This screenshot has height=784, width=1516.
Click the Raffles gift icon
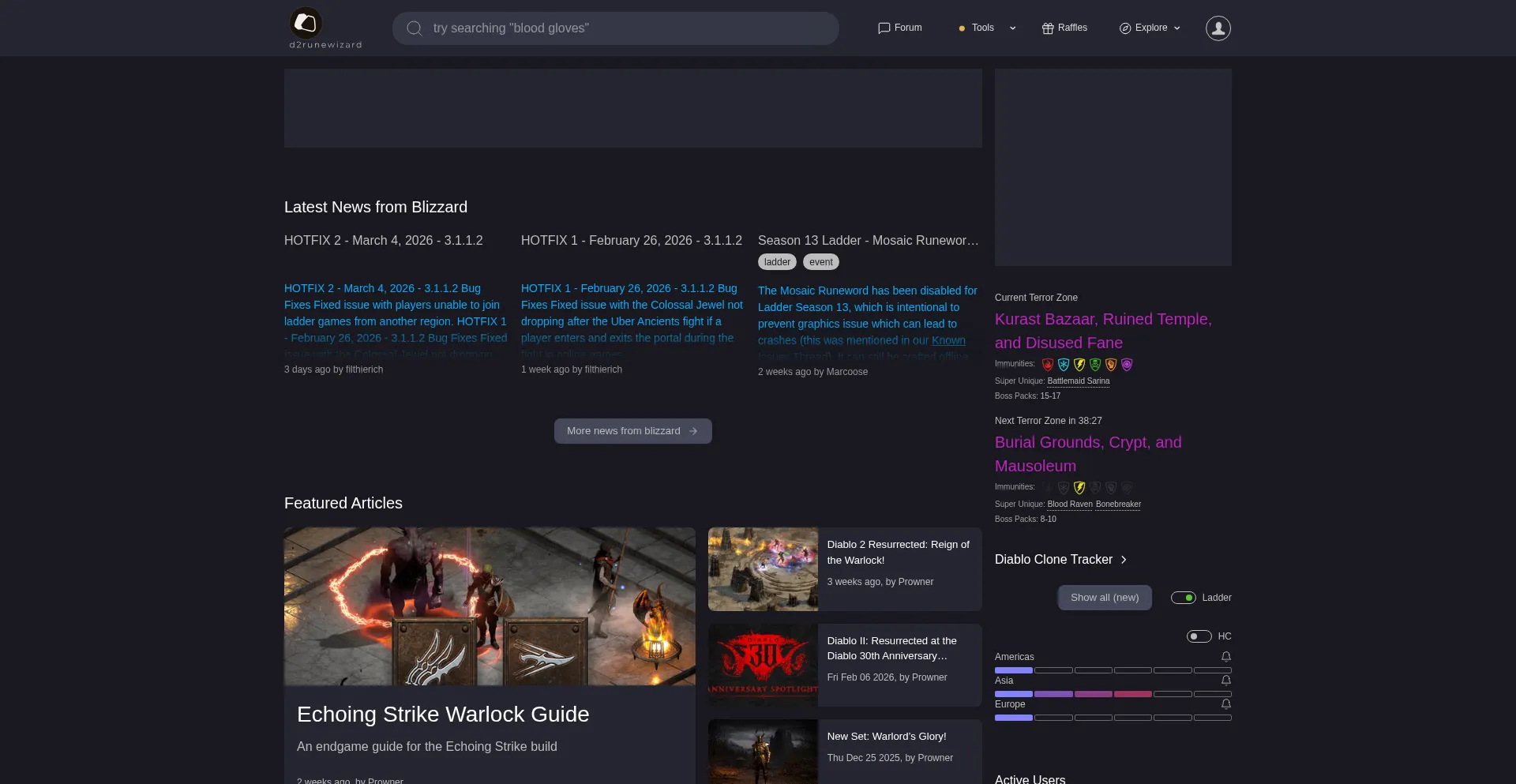(x=1048, y=28)
